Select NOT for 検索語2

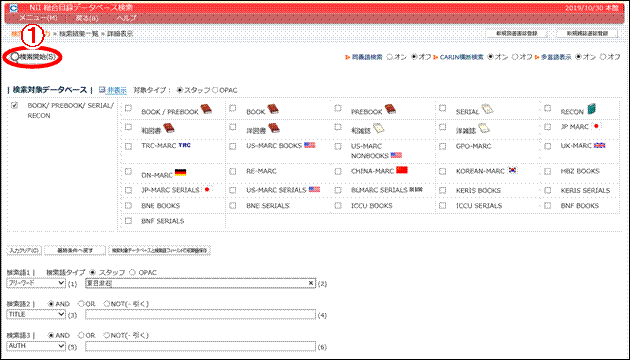[106, 304]
